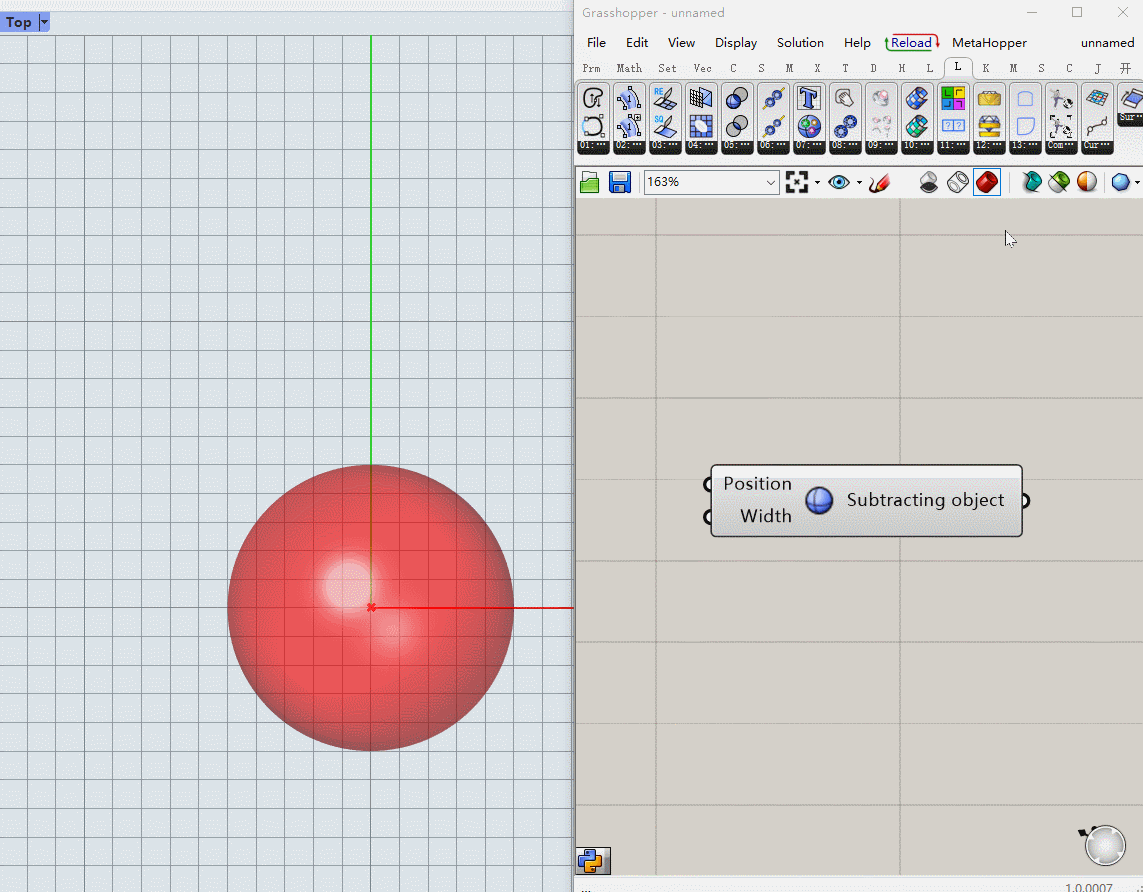This screenshot has height=892, width=1143.
Task: Open the MetaHopper menu
Action: [x=989, y=43]
